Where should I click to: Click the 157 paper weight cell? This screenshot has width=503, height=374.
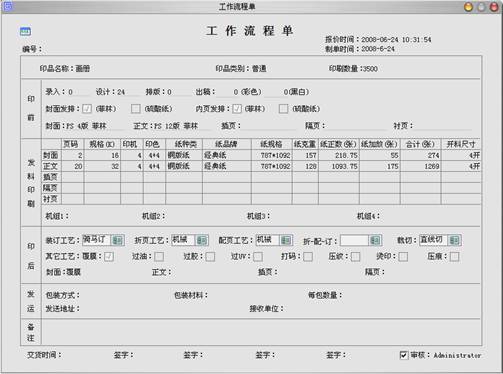tap(306, 155)
